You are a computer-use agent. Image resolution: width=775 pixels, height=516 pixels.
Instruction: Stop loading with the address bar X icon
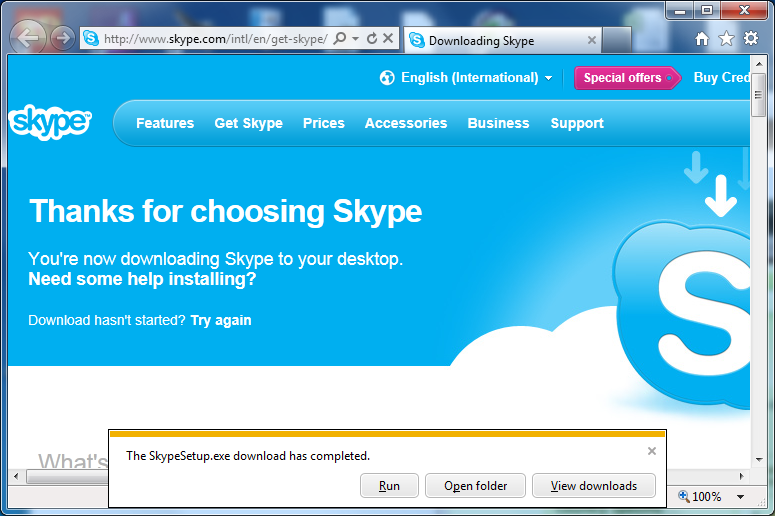pyautogui.click(x=389, y=39)
